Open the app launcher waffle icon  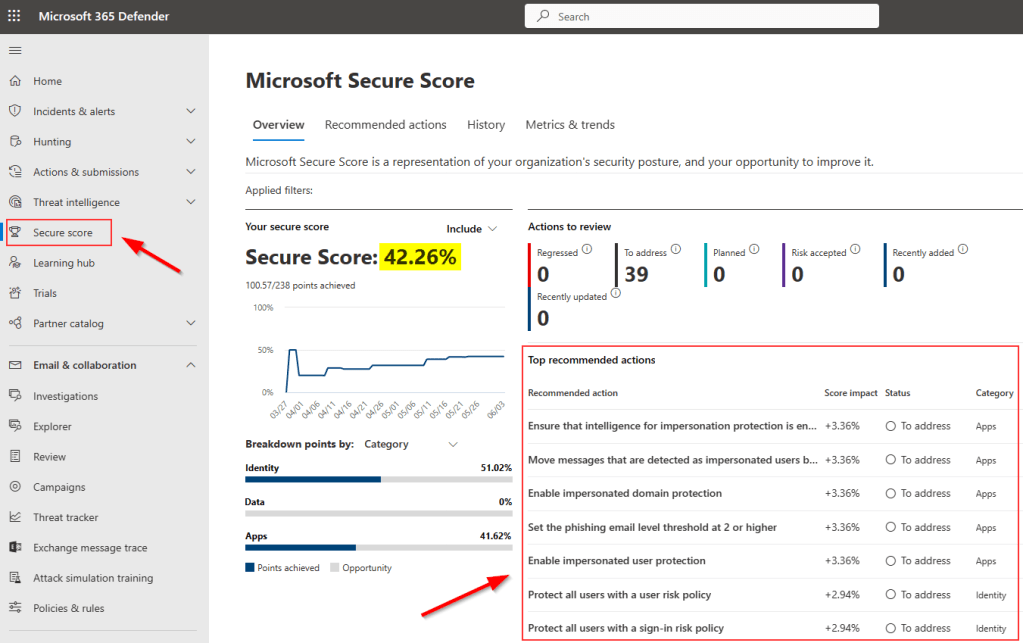coord(14,16)
